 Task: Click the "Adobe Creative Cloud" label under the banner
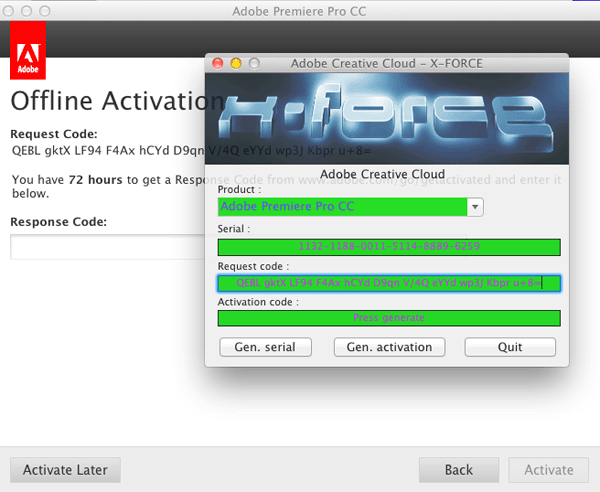pyautogui.click(x=382, y=174)
